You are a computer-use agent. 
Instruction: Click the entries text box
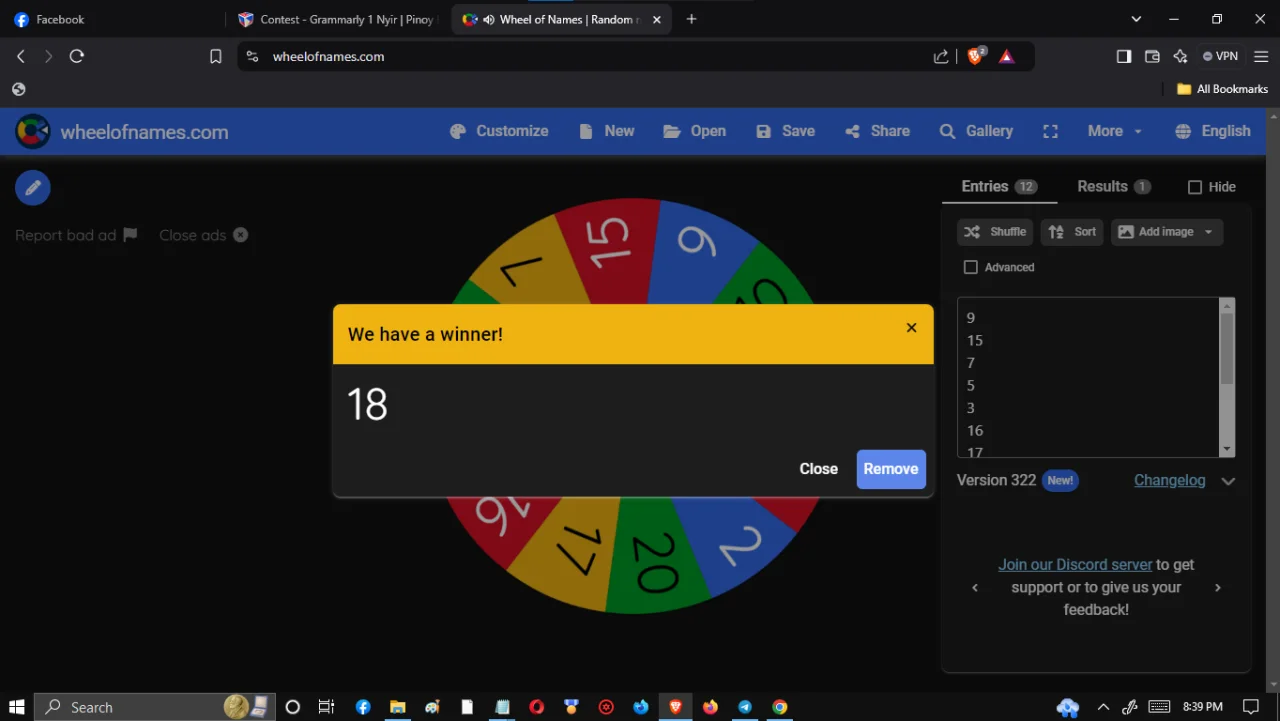1089,378
